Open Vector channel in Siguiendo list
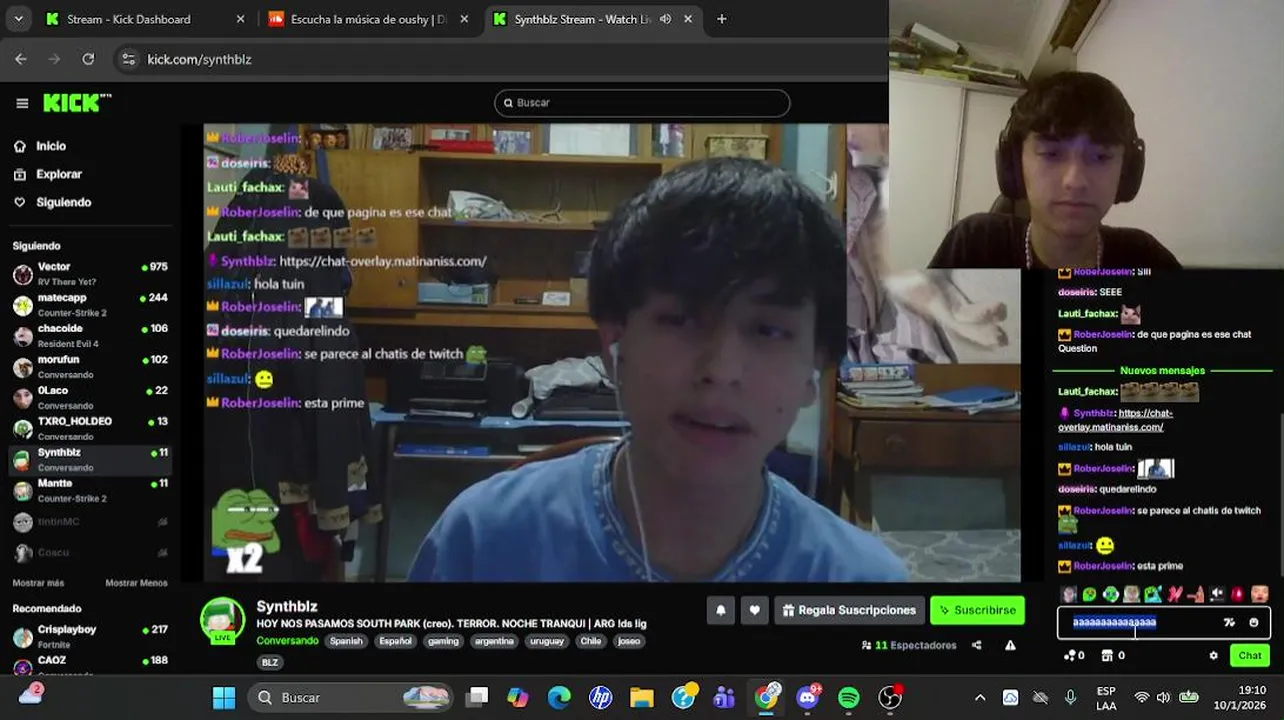This screenshot has height=720, width=1284. (90, 274)
